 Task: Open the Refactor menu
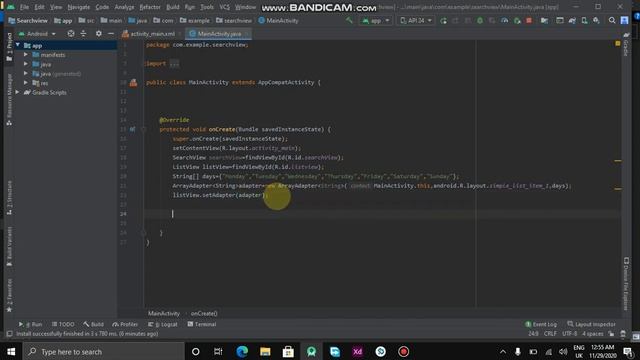[150, 7]
